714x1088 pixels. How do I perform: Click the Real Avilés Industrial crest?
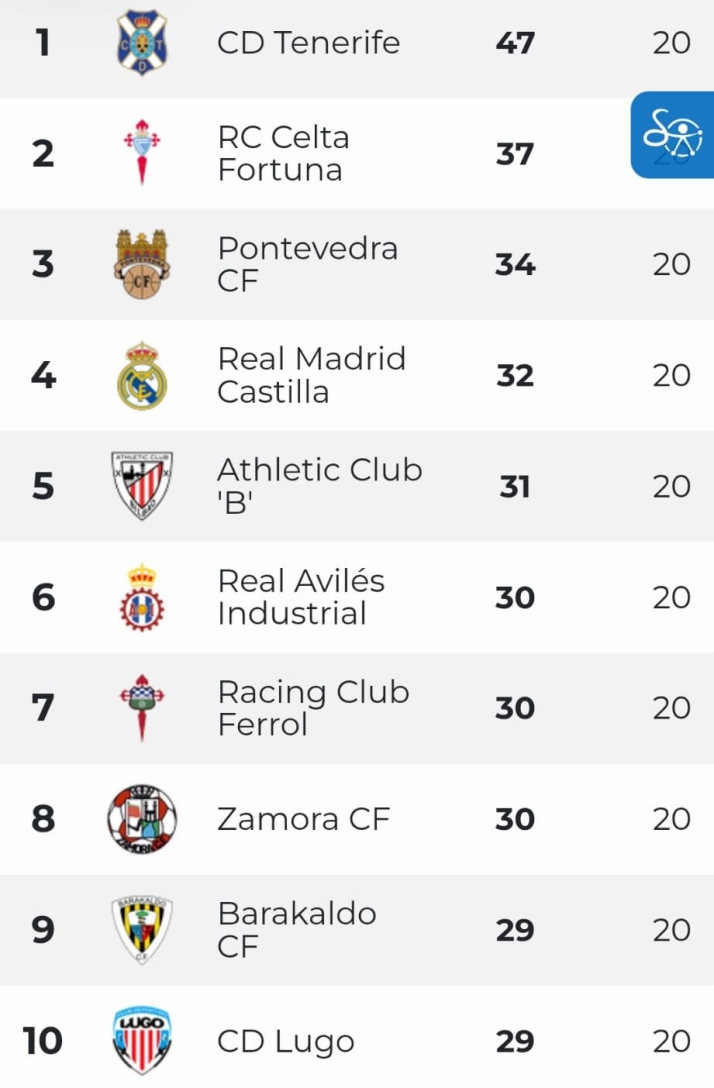click(x=142, y=597)
